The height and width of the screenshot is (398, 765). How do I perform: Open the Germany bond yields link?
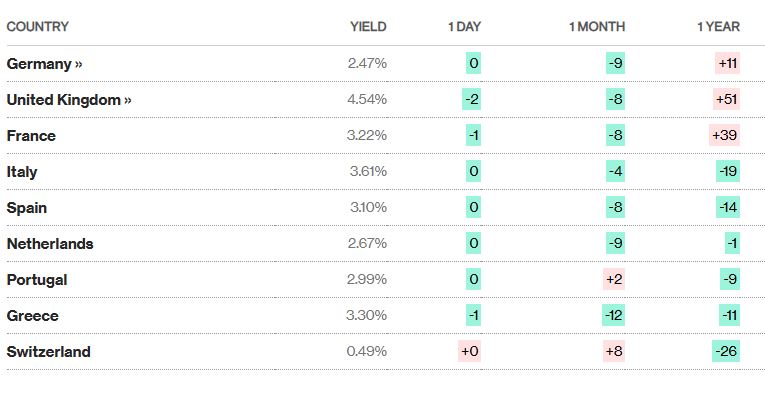tap(44, 64)
